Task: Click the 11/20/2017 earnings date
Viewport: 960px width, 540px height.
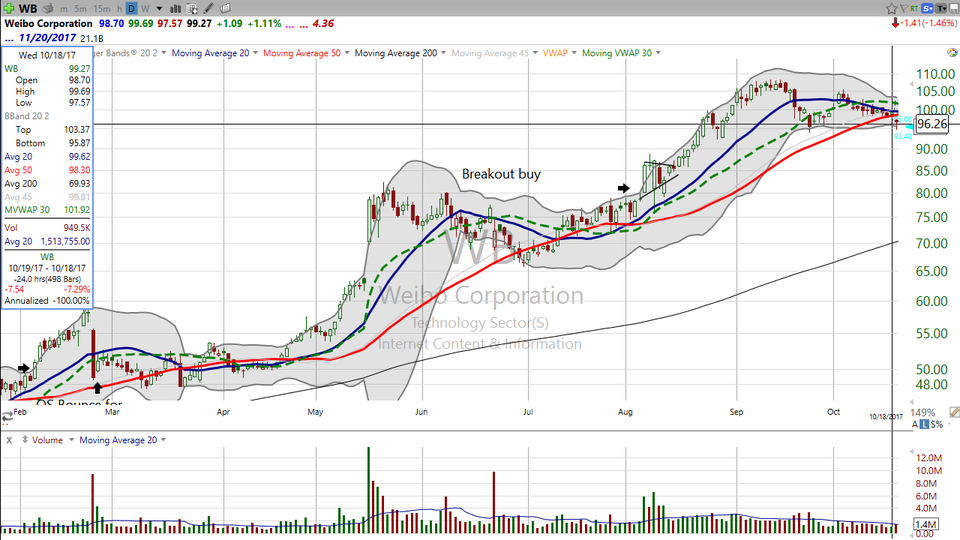Action: [x=47, y=38]
